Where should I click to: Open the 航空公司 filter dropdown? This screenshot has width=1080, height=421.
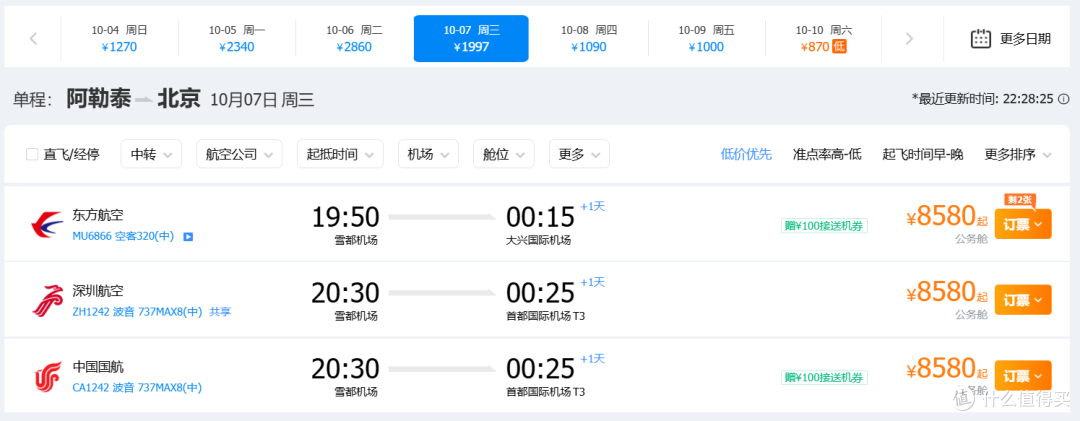tap(239, 154)
